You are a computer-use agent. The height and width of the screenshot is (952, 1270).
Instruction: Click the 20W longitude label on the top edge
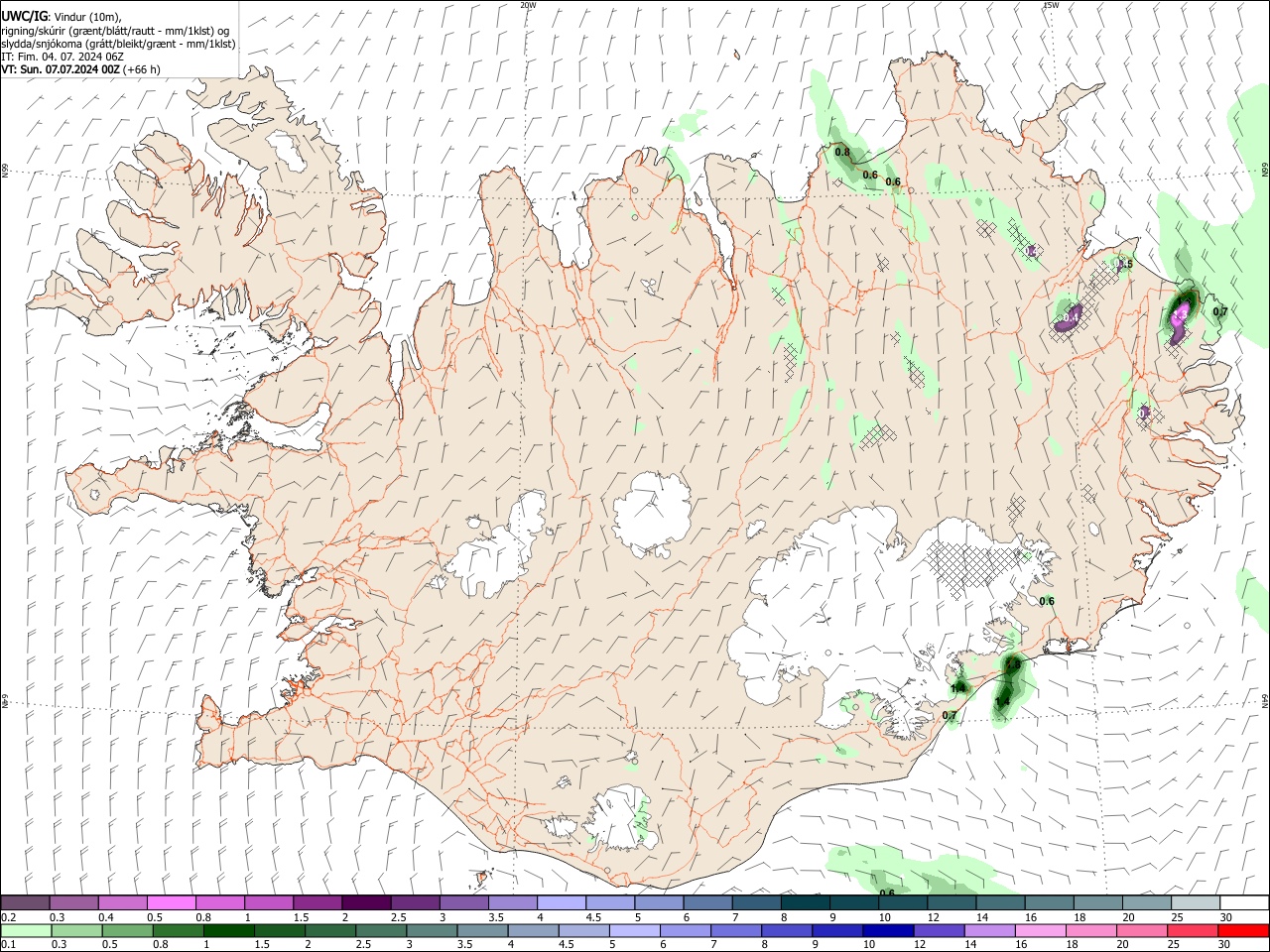[x=528, y=5]
